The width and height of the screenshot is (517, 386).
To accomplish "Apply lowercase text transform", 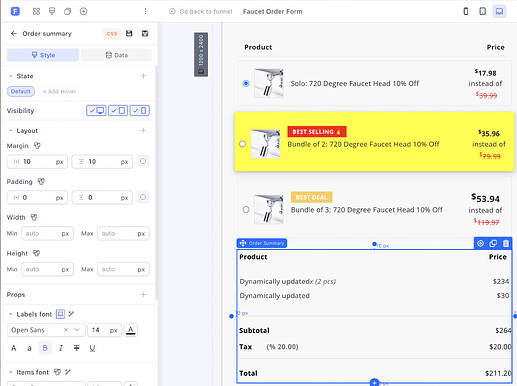I will (29, 348).
